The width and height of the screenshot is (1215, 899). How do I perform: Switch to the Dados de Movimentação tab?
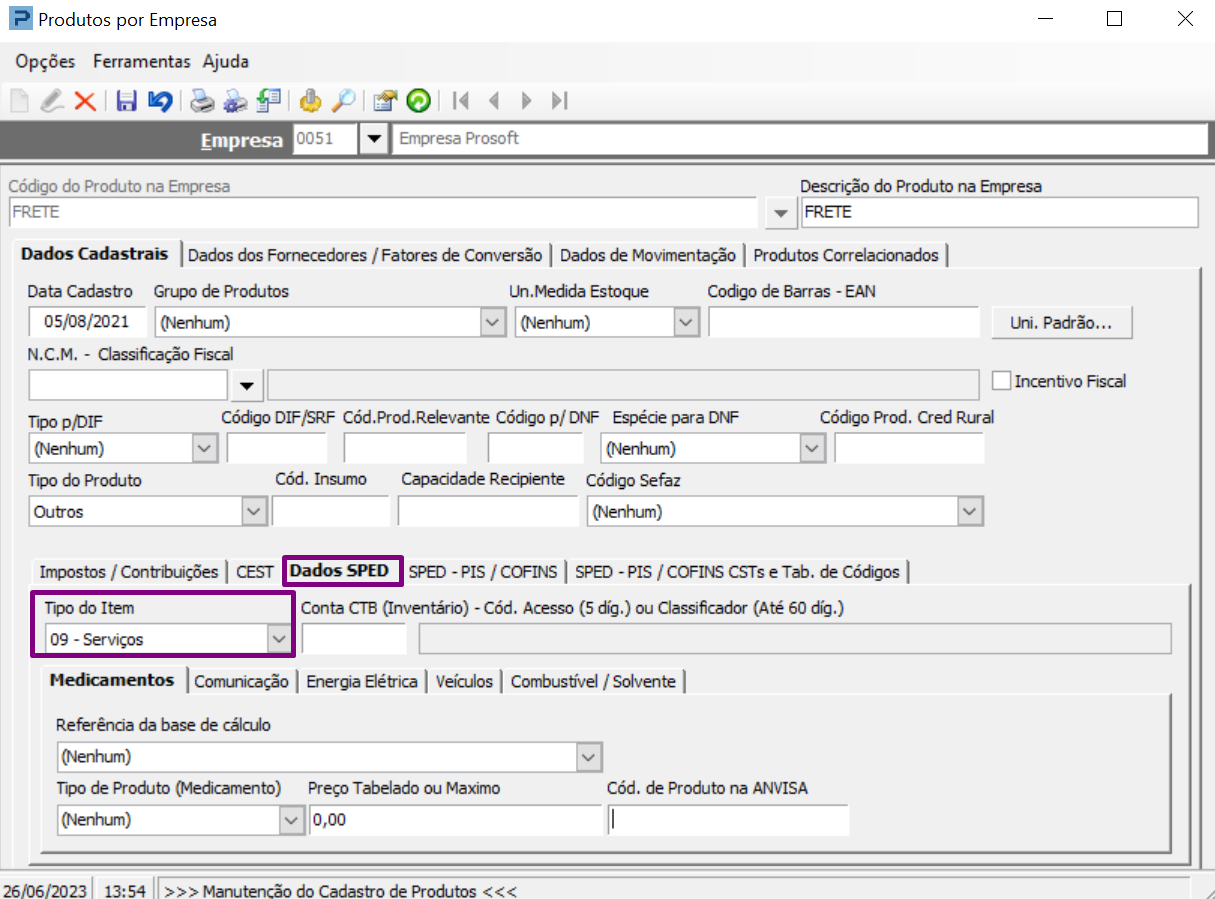(x=647, y=255)
